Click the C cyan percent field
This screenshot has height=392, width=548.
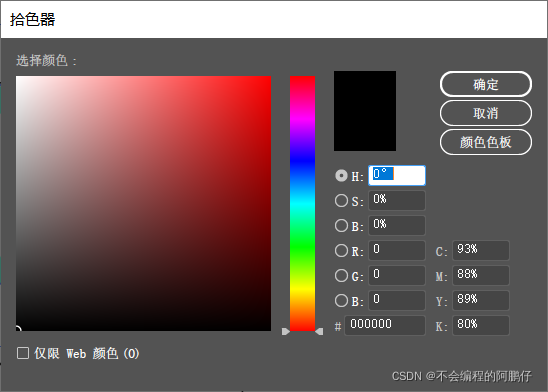pyautogui.click(x=481, y=251)
